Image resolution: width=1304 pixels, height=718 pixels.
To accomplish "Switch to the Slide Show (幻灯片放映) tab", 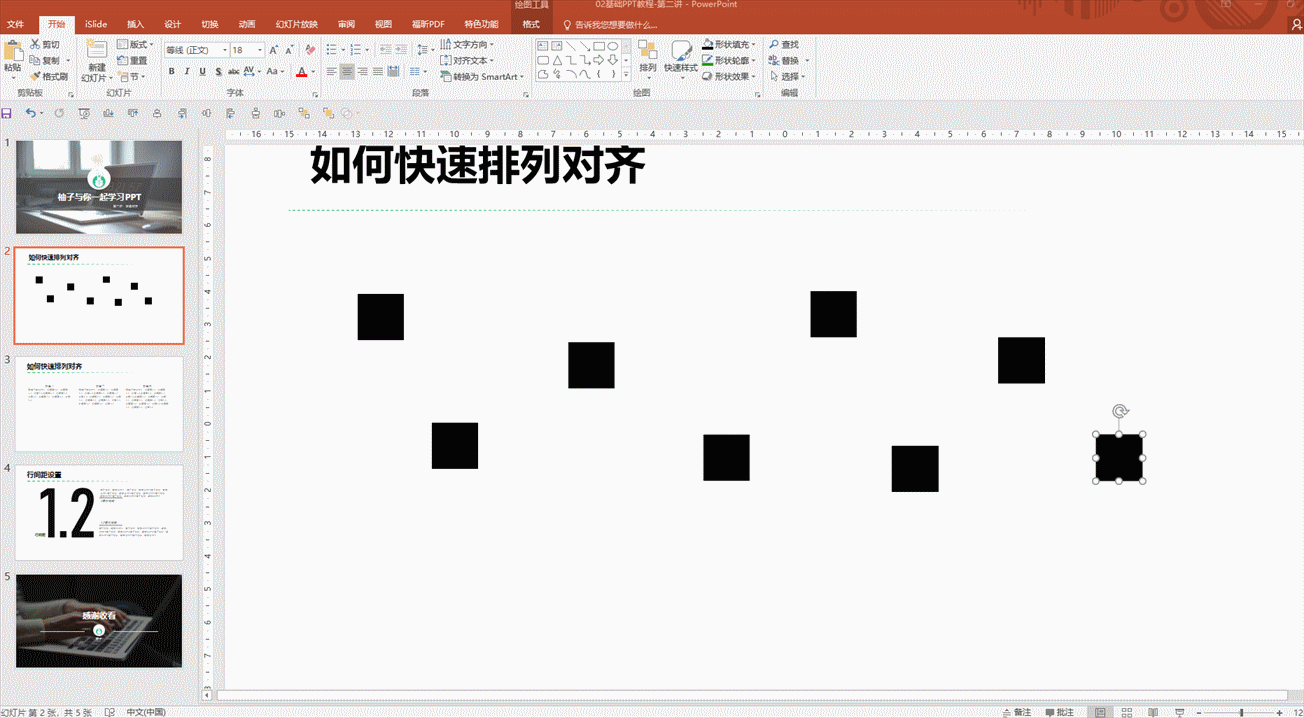I will pyautogui.click(x=297, y=24).
